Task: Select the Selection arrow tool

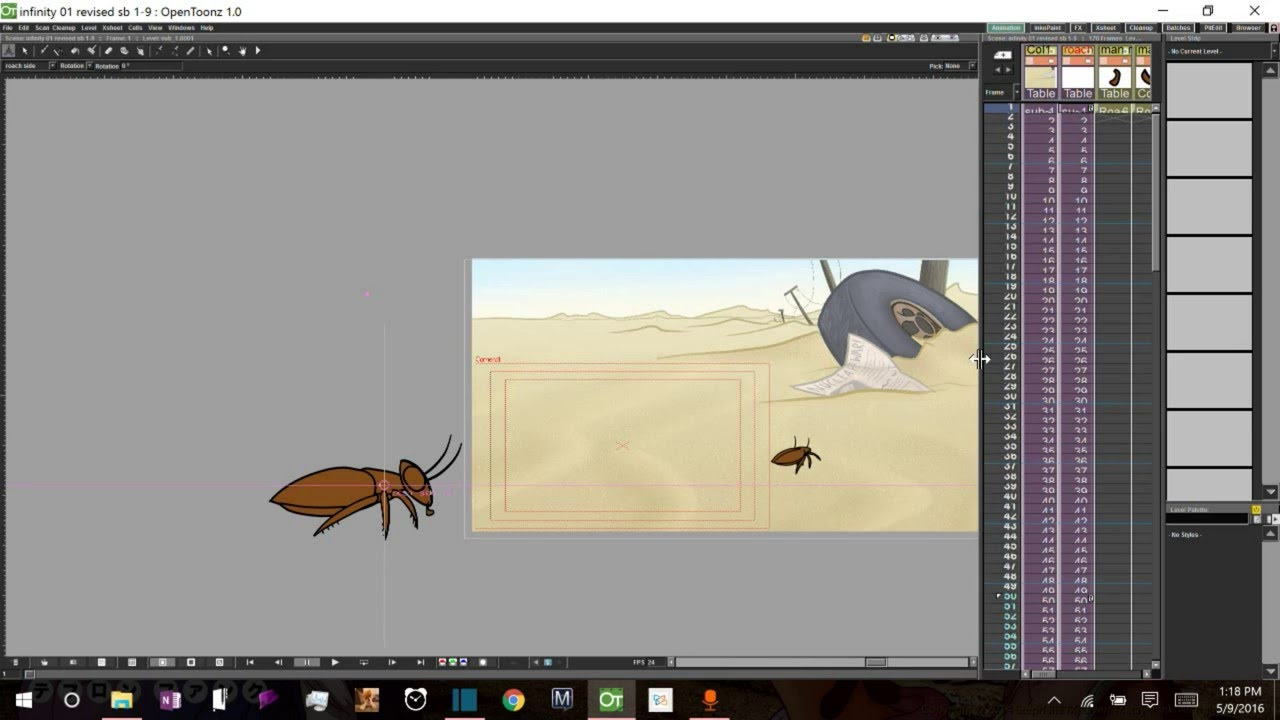Action: (x=26, y=50)
